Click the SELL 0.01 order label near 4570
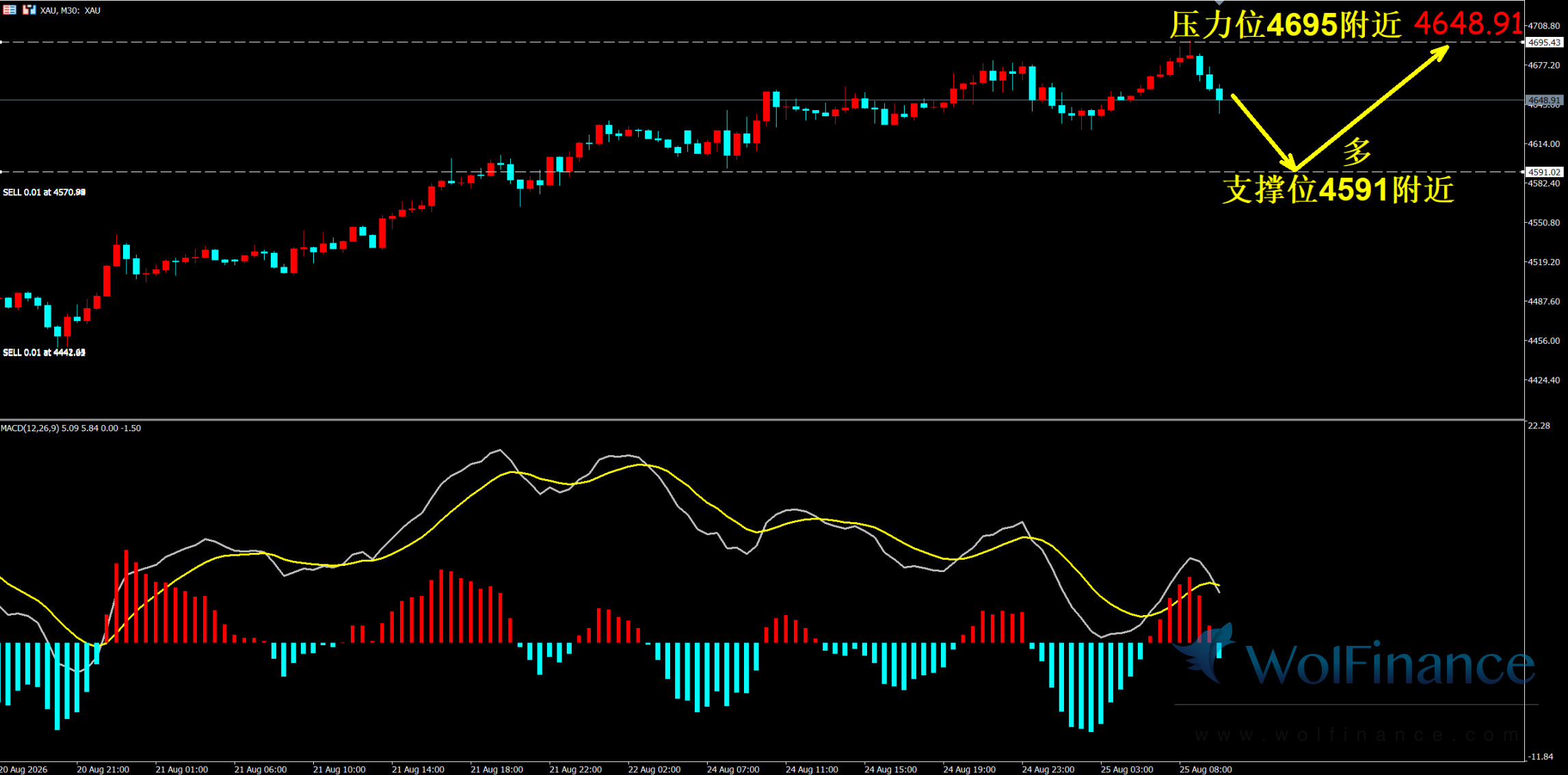The height and width of the screenshot is (775, 1568). [44, 193]
